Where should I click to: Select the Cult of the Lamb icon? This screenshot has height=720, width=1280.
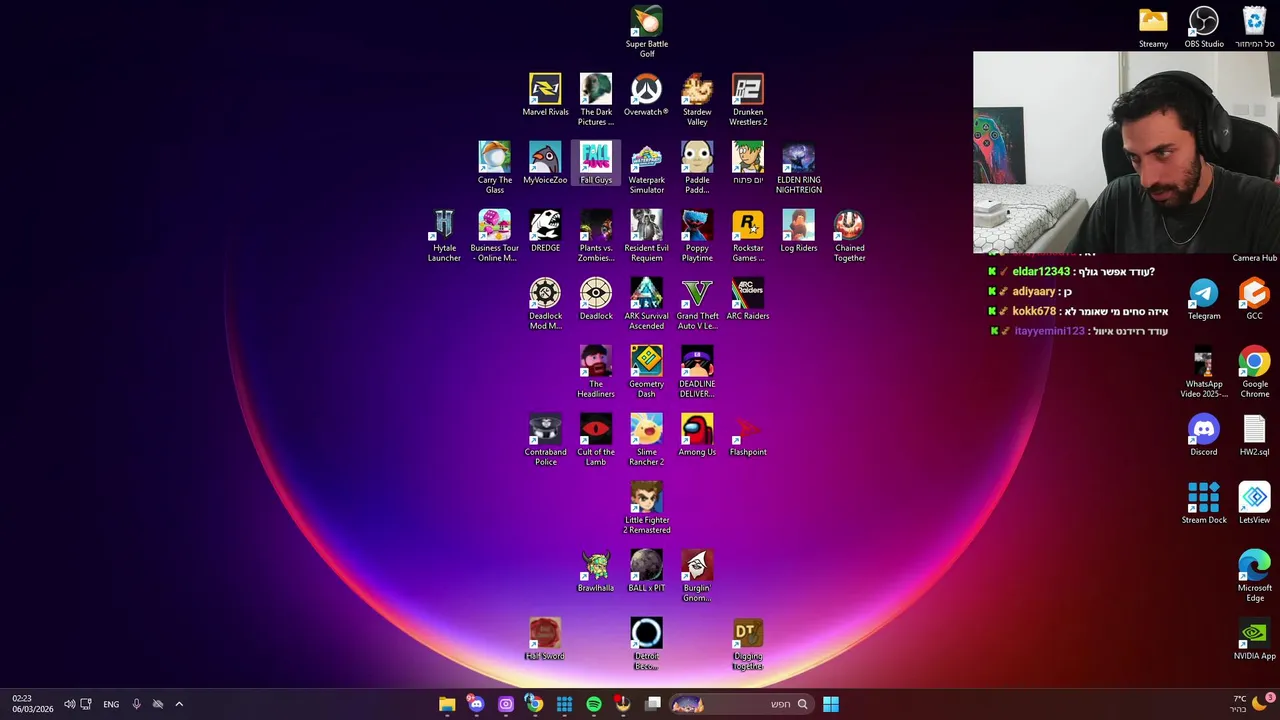[596, 439]
